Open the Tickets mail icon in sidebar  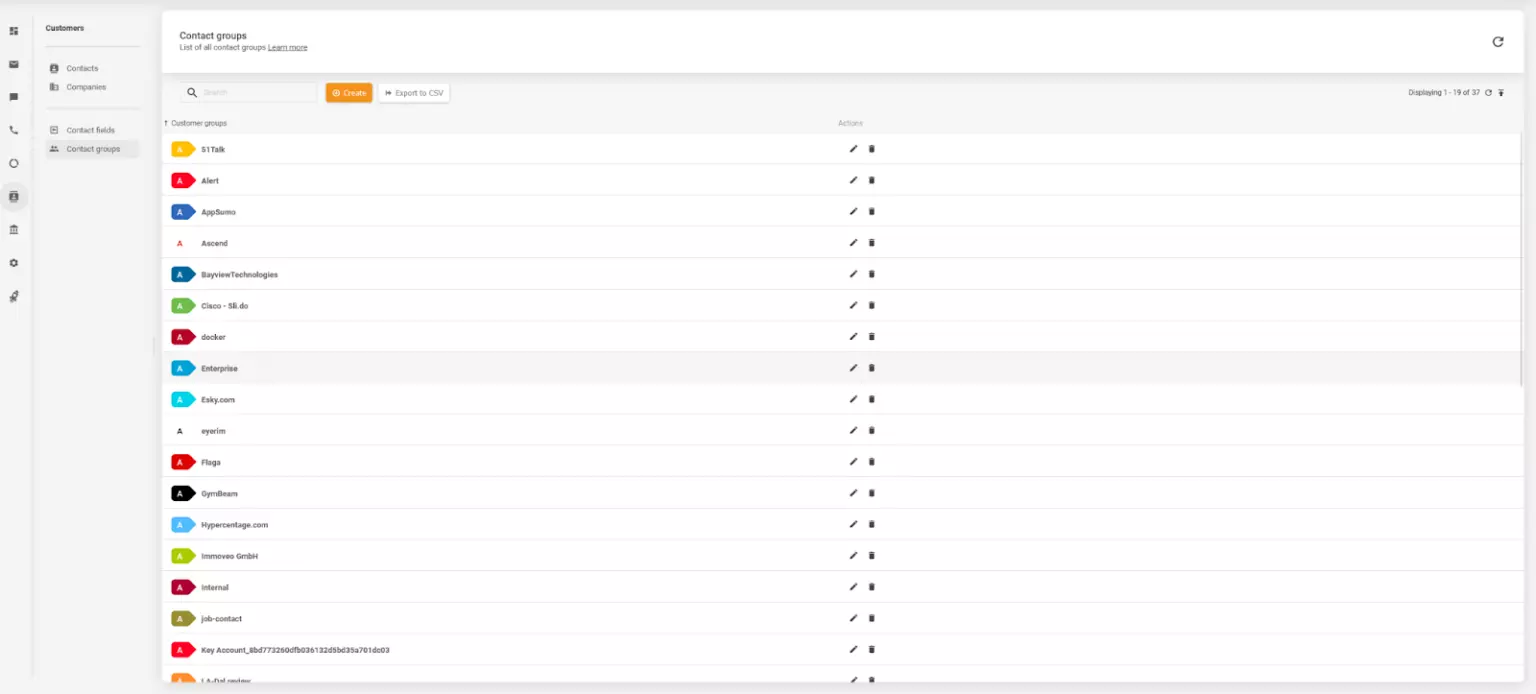13,64
